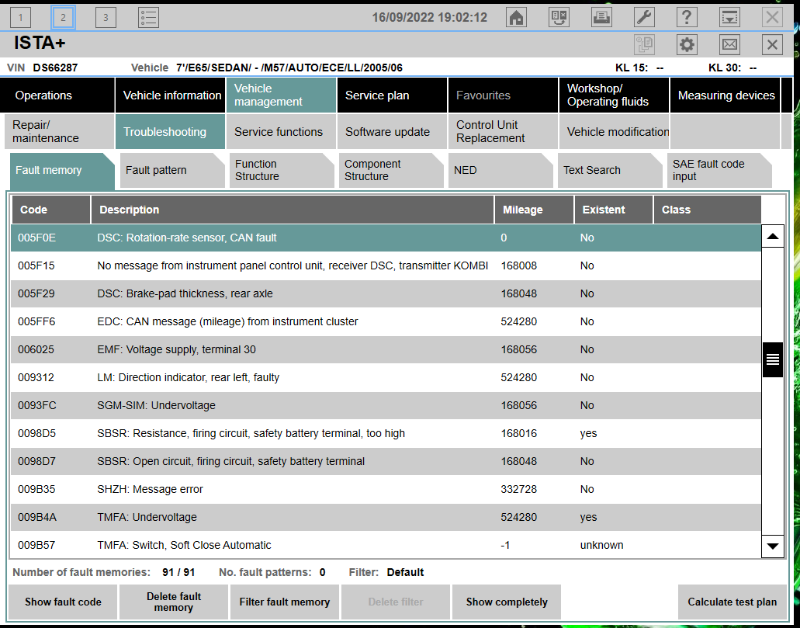Open session number 1 button
The image size is (800, 628).
coord(20,18)
